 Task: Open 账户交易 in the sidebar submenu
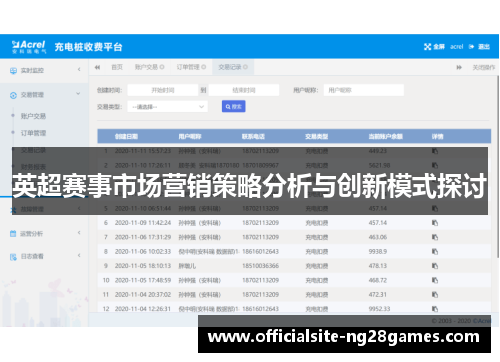33,116
